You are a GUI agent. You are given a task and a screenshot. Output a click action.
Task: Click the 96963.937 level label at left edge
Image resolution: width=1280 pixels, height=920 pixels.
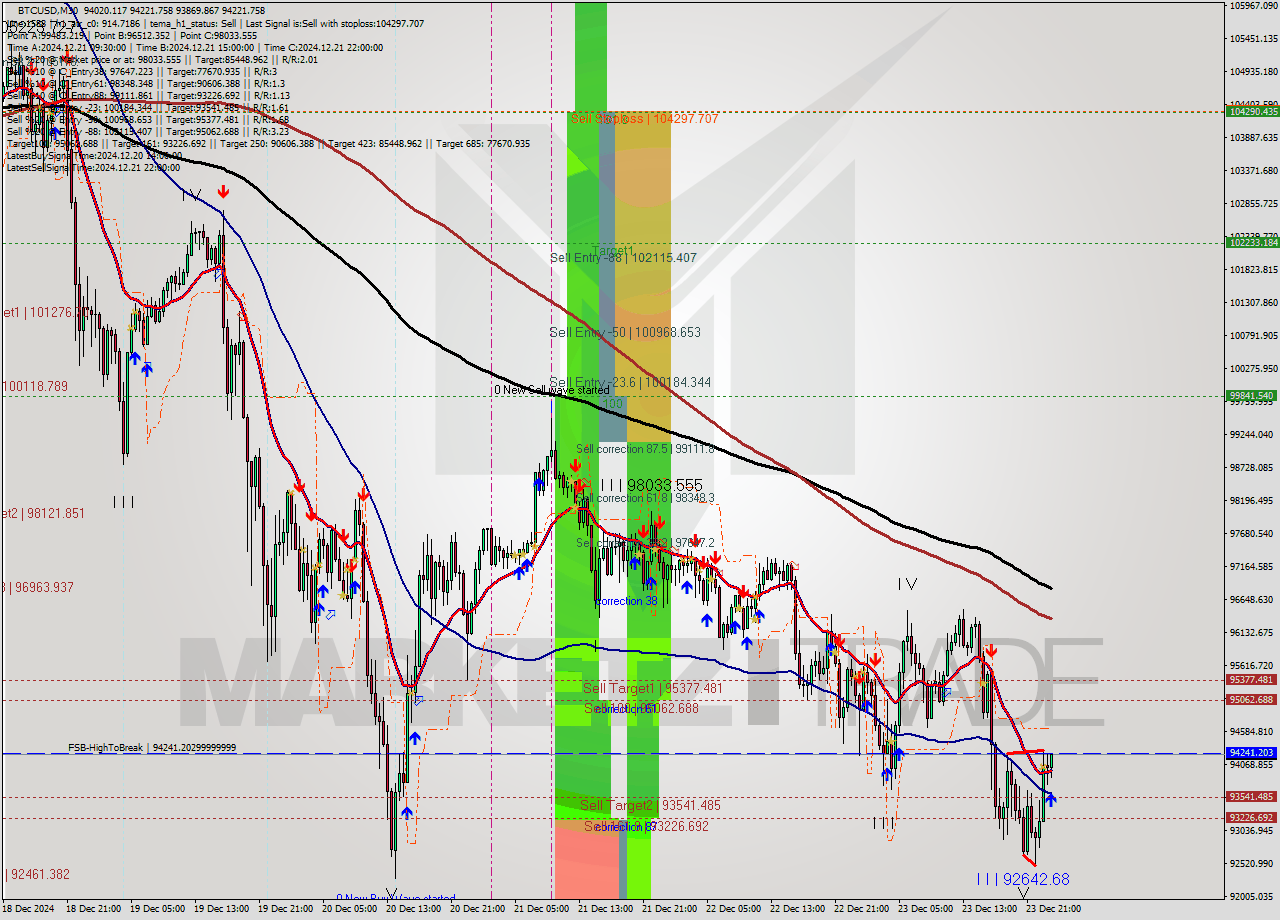pyautogui.click(x=37, y=587)
